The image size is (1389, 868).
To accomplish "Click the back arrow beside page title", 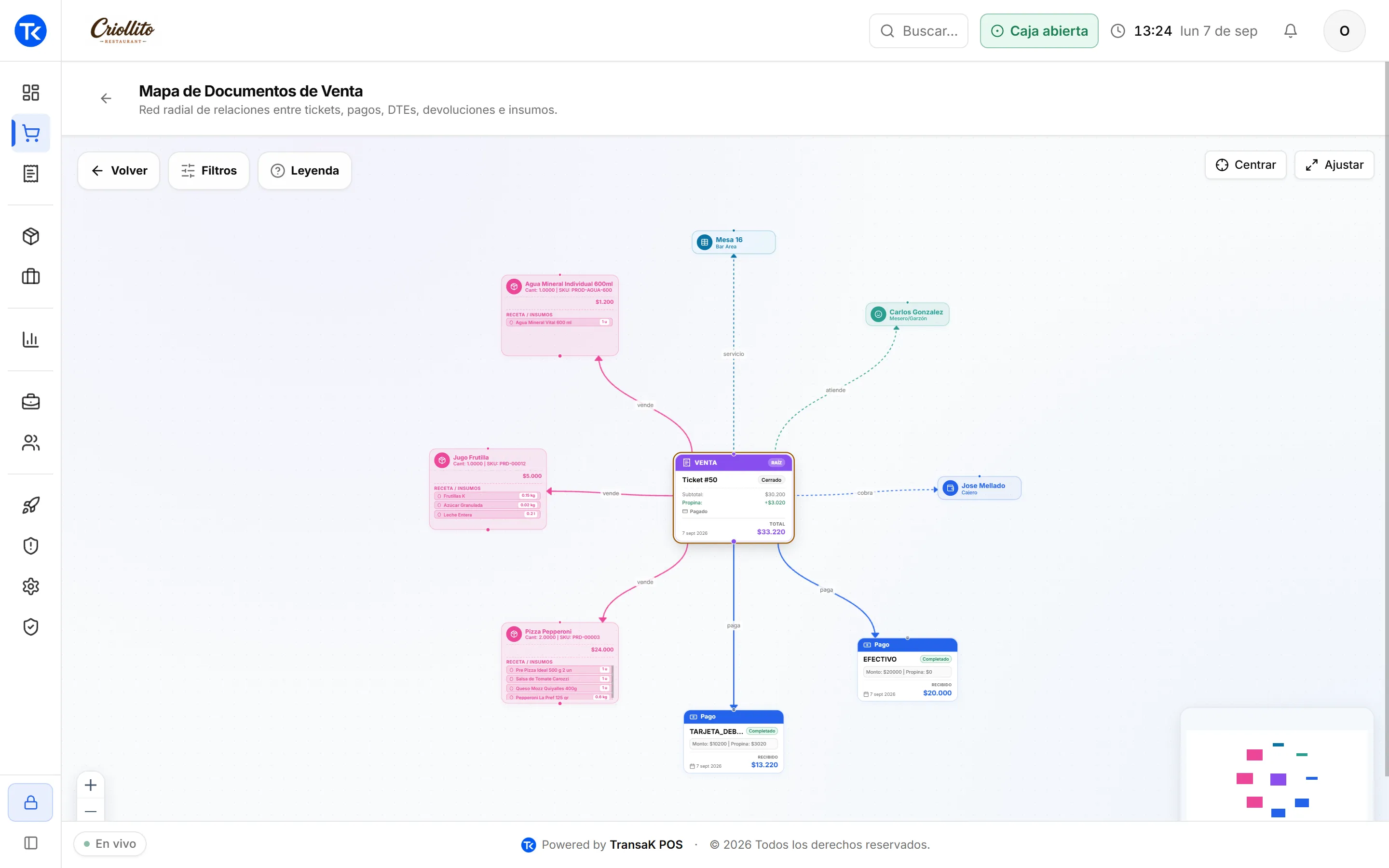I will pyautogui.click(x=106, y=99).
